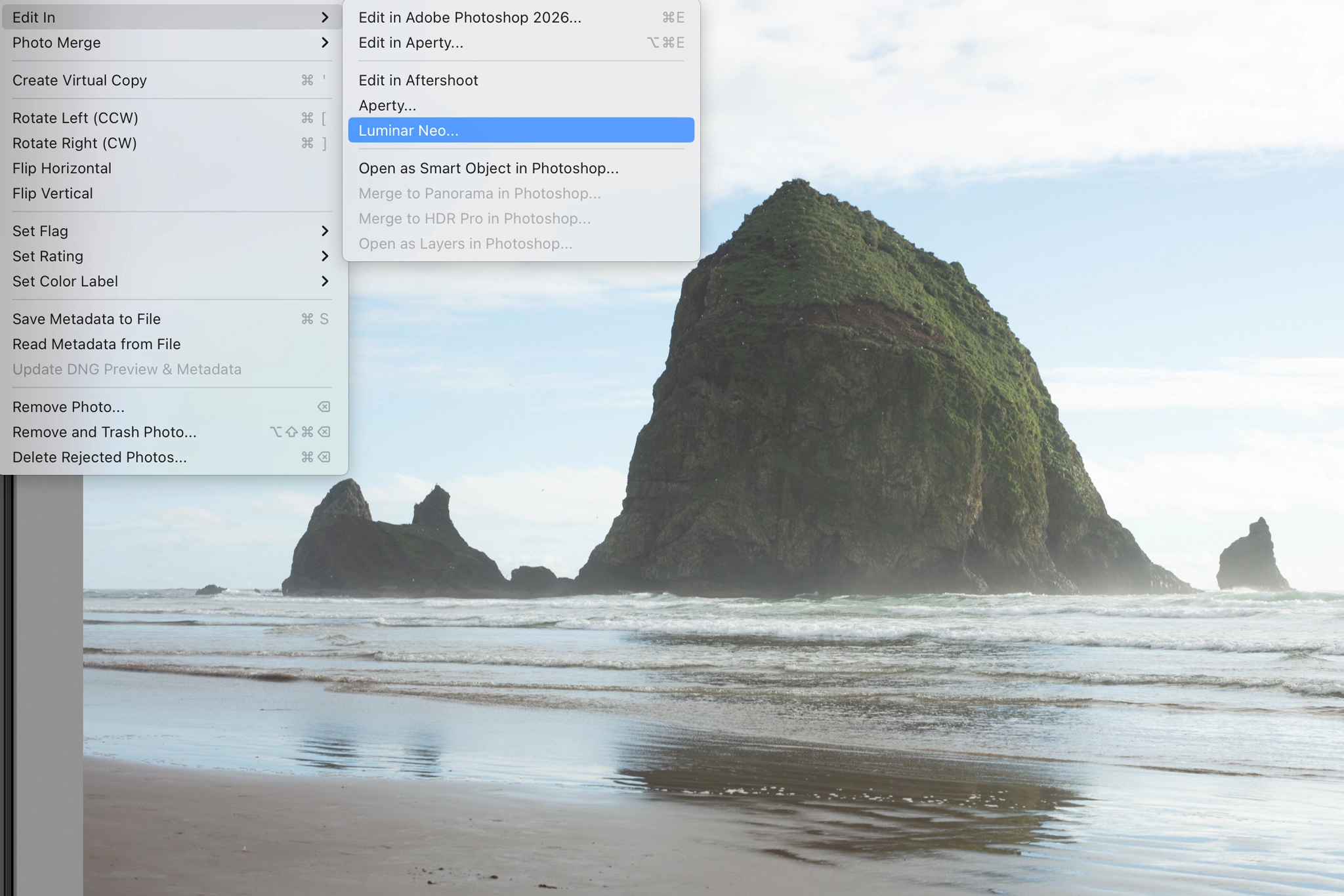Select the plain Aperty... entry
The image size is (1344, 896).
click(x=521, y=106)
